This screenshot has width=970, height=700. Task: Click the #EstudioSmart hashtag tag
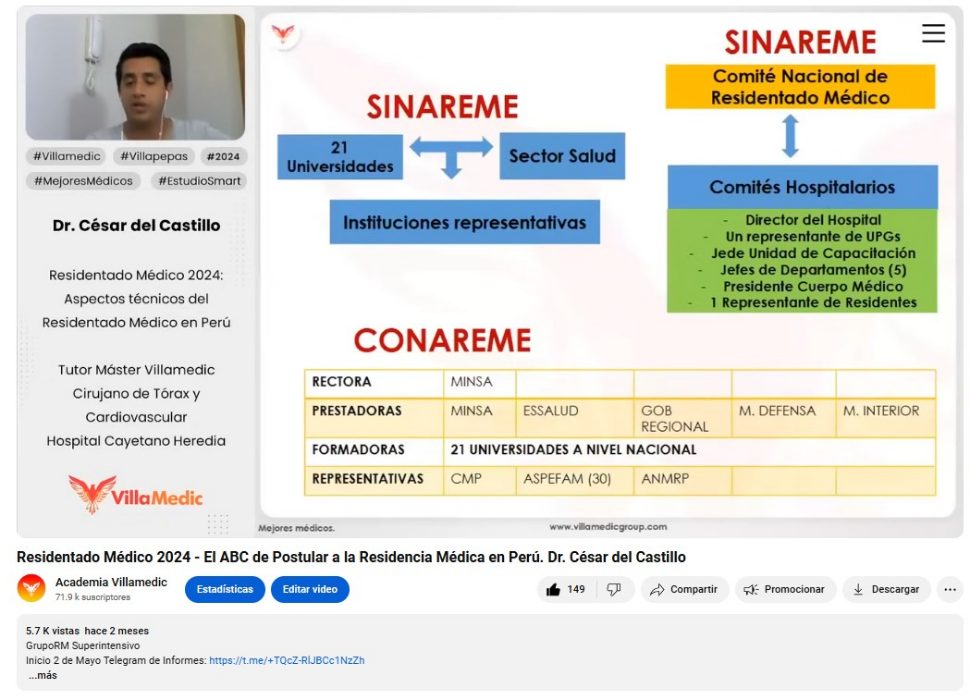pyautogui.click(x=199, y=181)
